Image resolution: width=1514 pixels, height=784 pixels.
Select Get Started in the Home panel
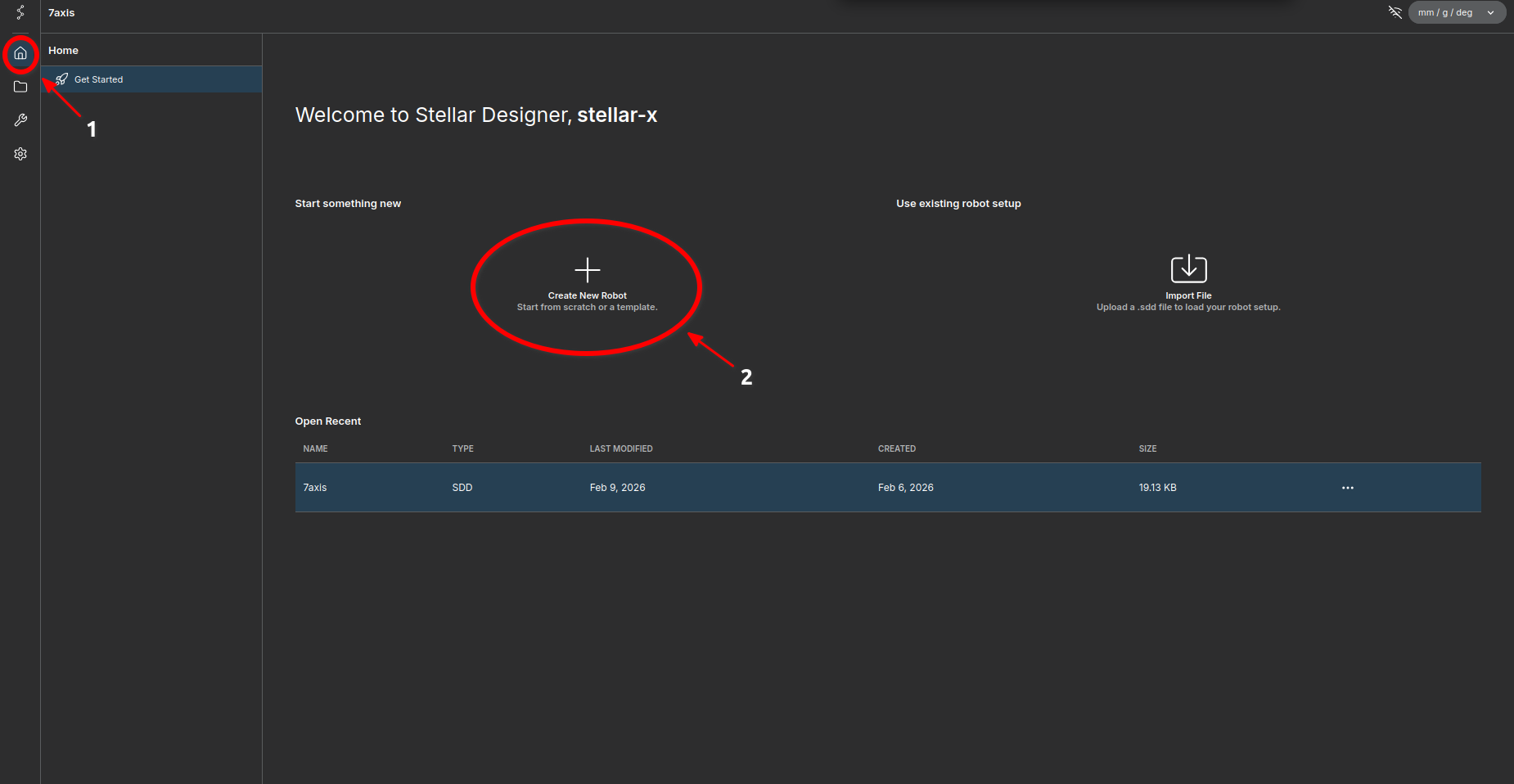coord(98,79)
